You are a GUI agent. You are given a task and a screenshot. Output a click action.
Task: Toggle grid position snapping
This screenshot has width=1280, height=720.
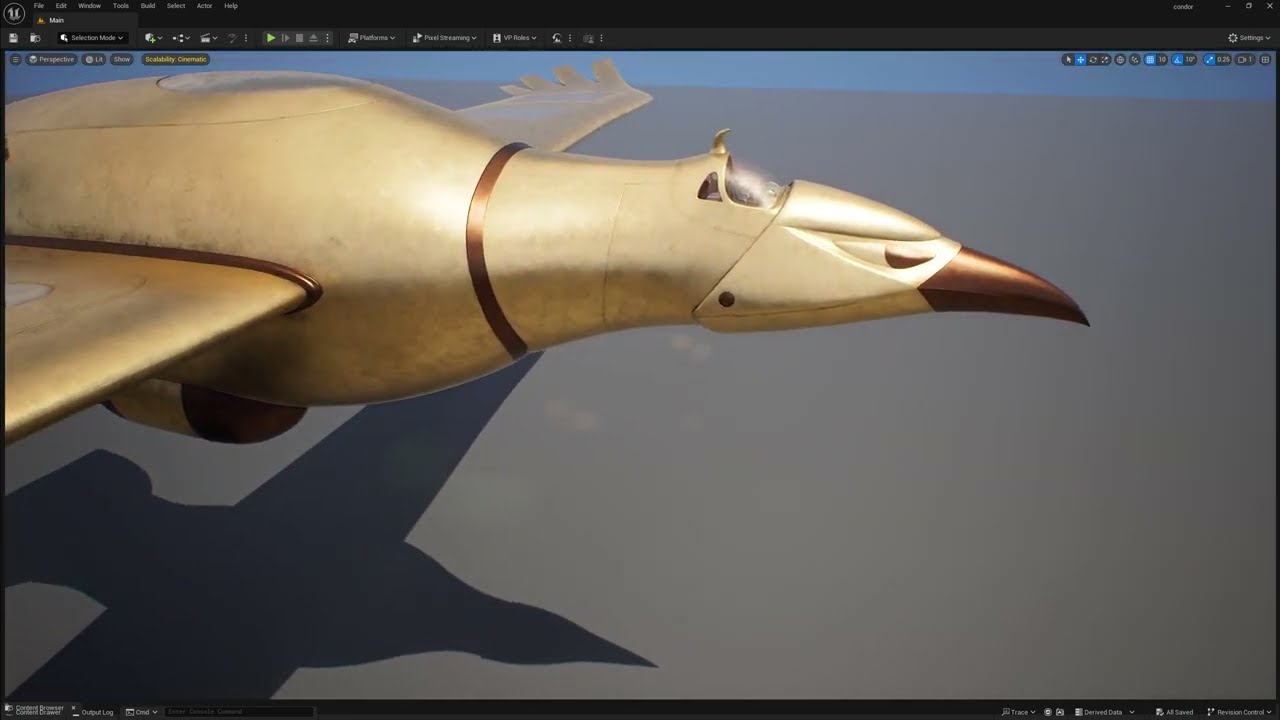(1150, 60)
